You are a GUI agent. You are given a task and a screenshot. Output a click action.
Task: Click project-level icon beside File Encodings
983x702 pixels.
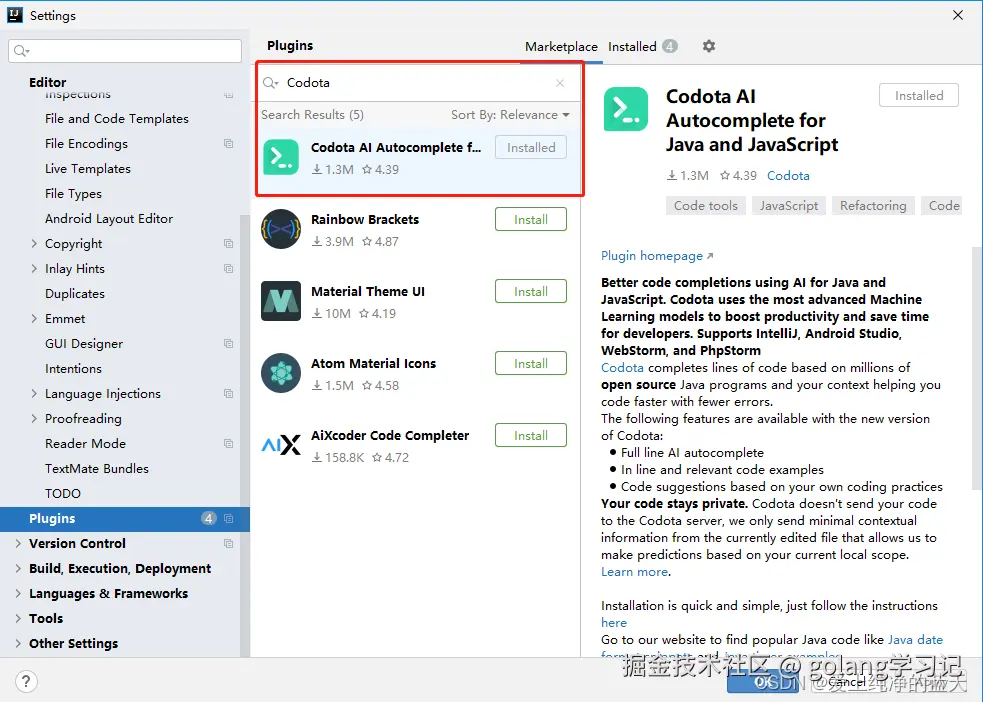tap(228, 144)
